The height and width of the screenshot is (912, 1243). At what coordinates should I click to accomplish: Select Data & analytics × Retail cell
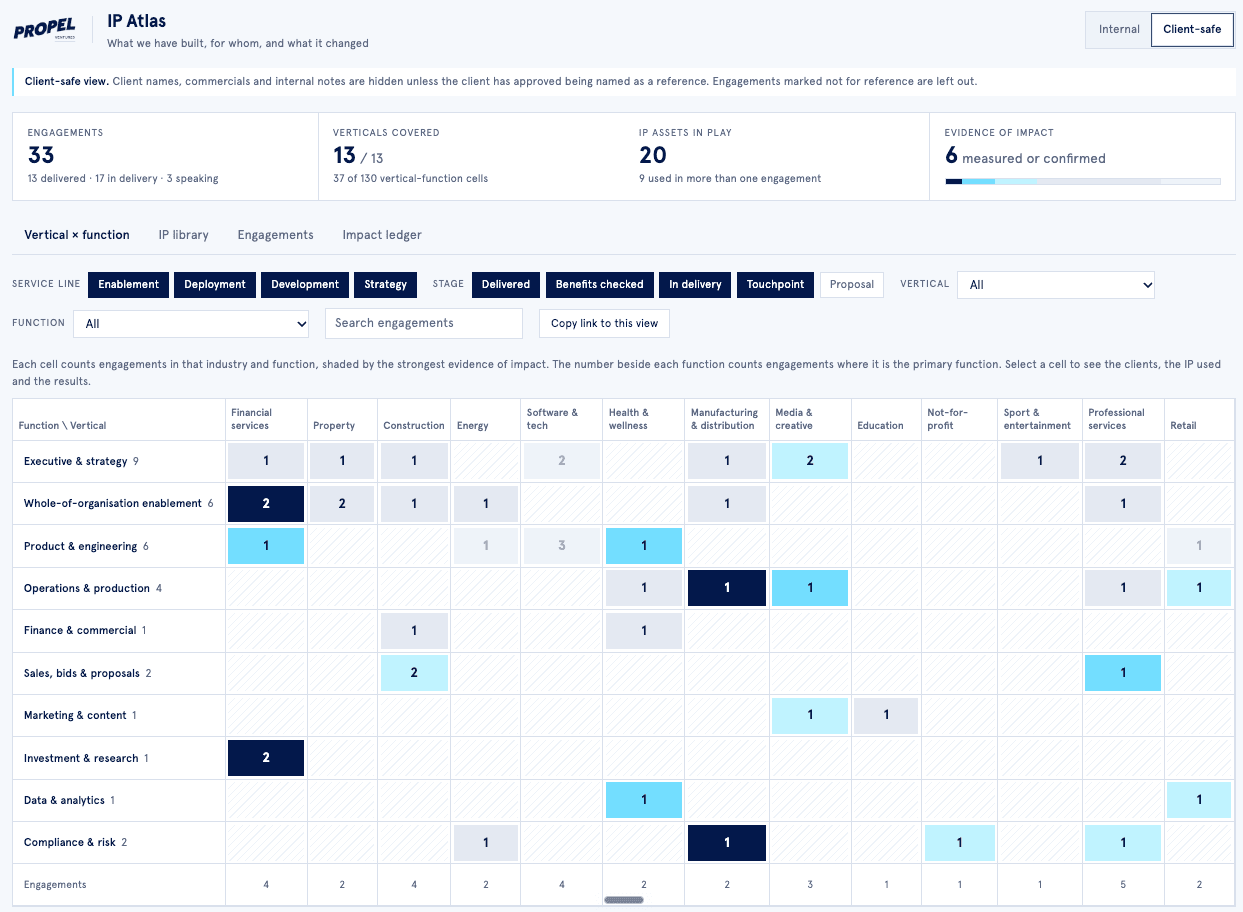[1199, 800]
